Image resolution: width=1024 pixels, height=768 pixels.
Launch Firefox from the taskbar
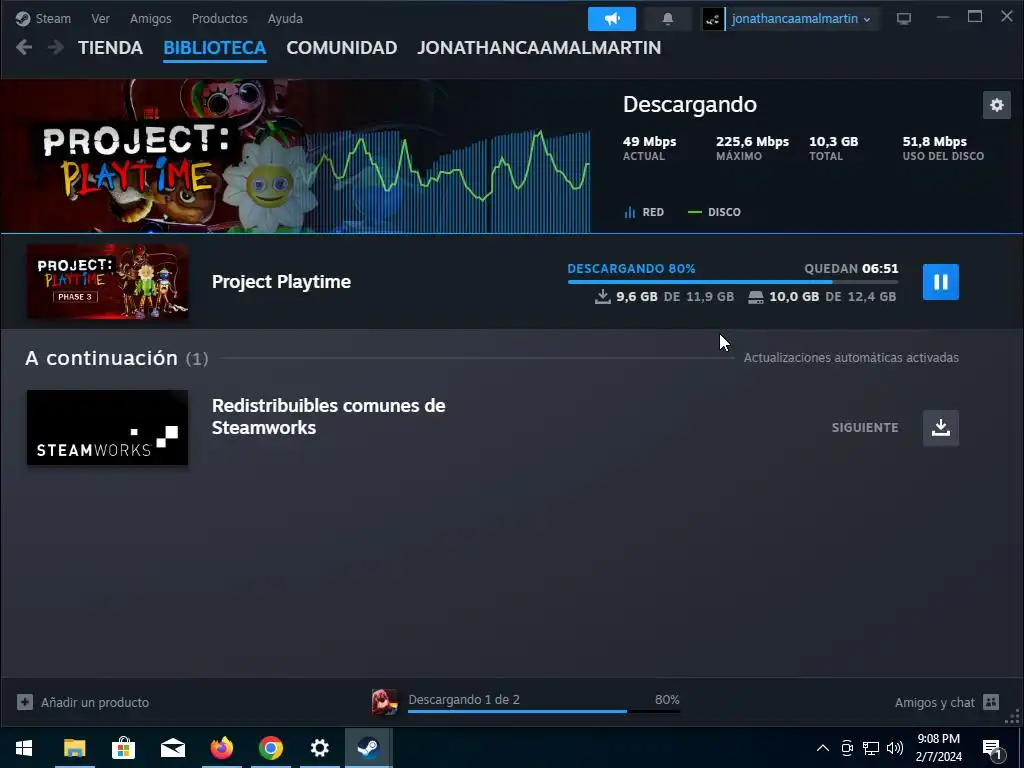[x=221, y=748]
